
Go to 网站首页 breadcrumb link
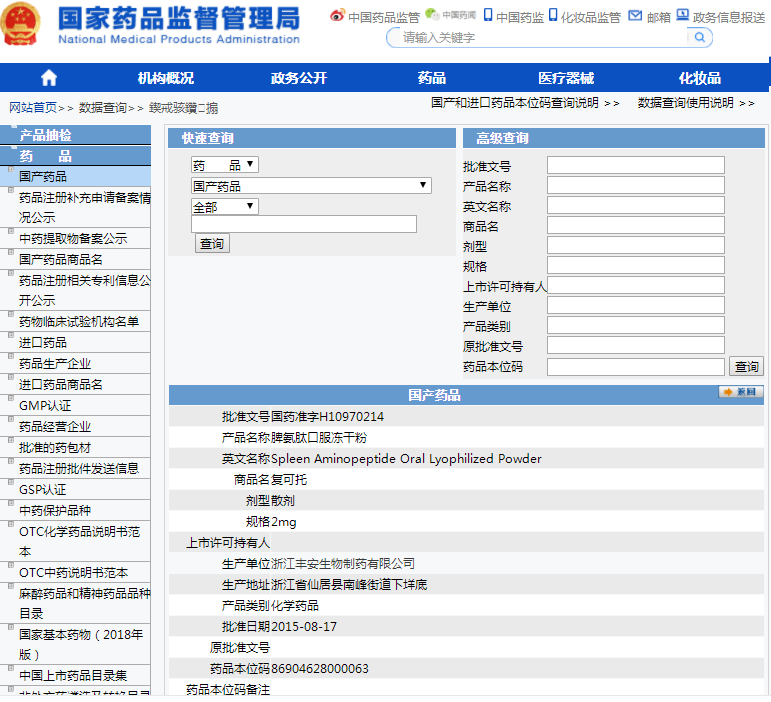point(33,108)
